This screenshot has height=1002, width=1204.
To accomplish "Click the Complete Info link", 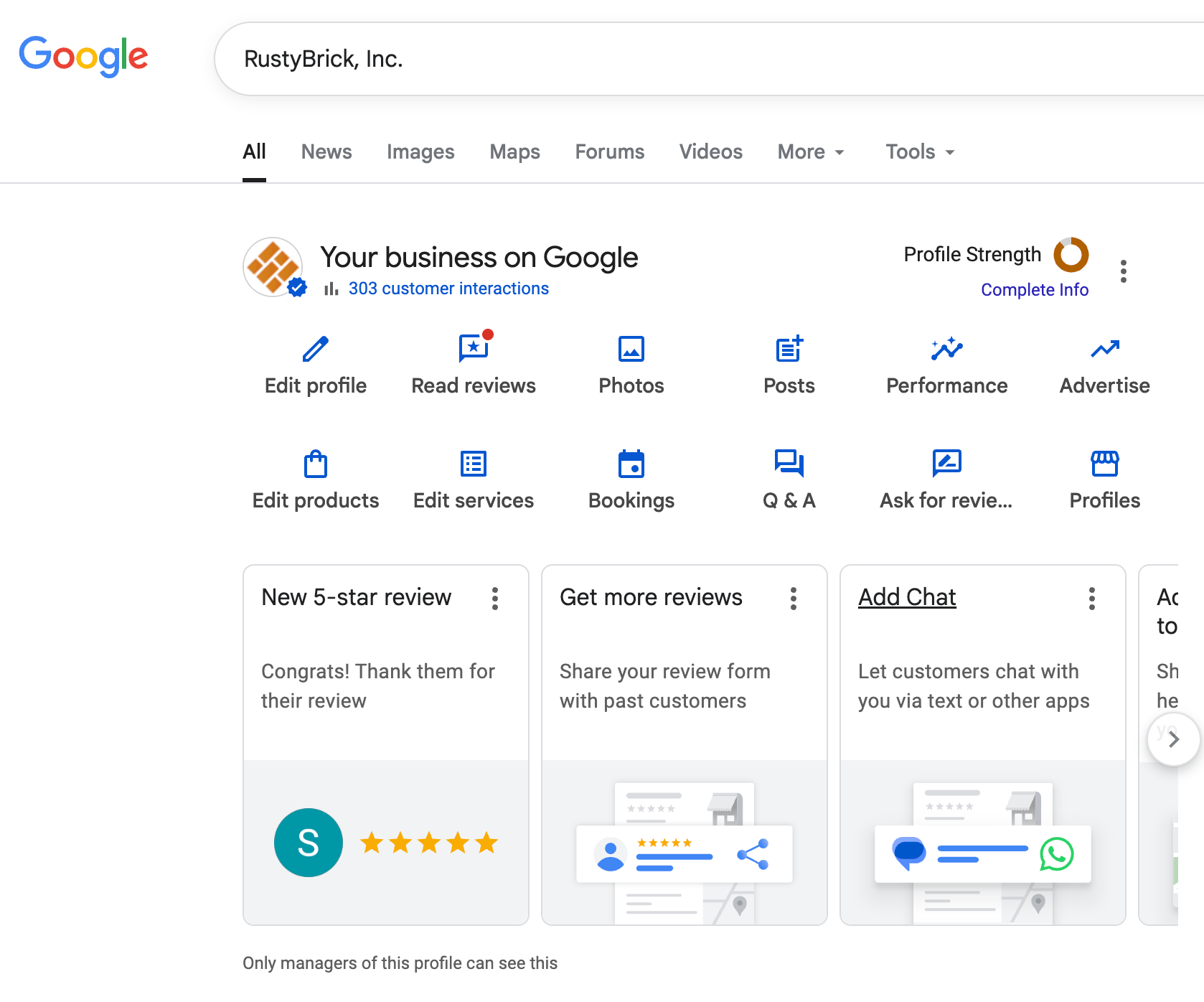I will [1034, 290].
